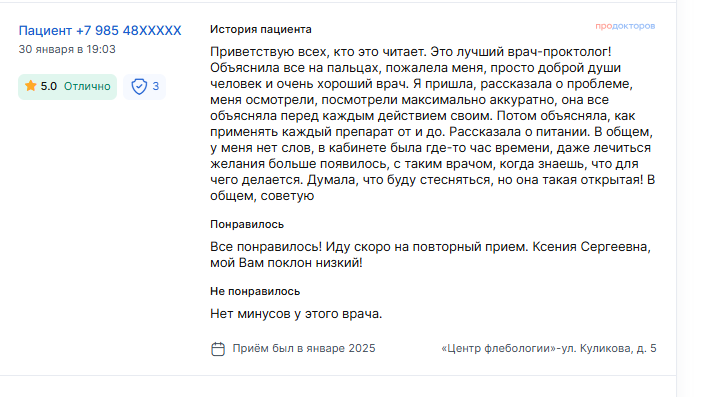The height and width of the screenshot is (397, 721).
Task: Click the История пациента heading
Action: (261, 29)
